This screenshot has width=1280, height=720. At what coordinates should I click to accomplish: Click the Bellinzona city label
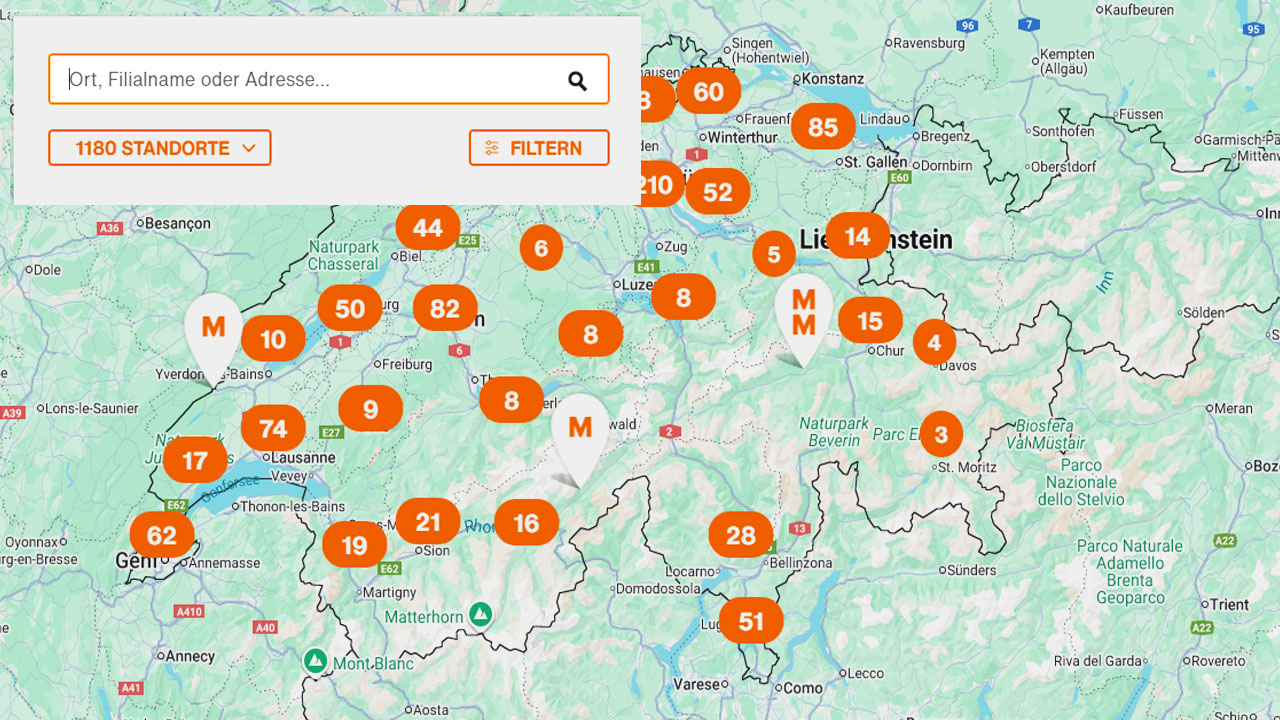pos(800,563)
